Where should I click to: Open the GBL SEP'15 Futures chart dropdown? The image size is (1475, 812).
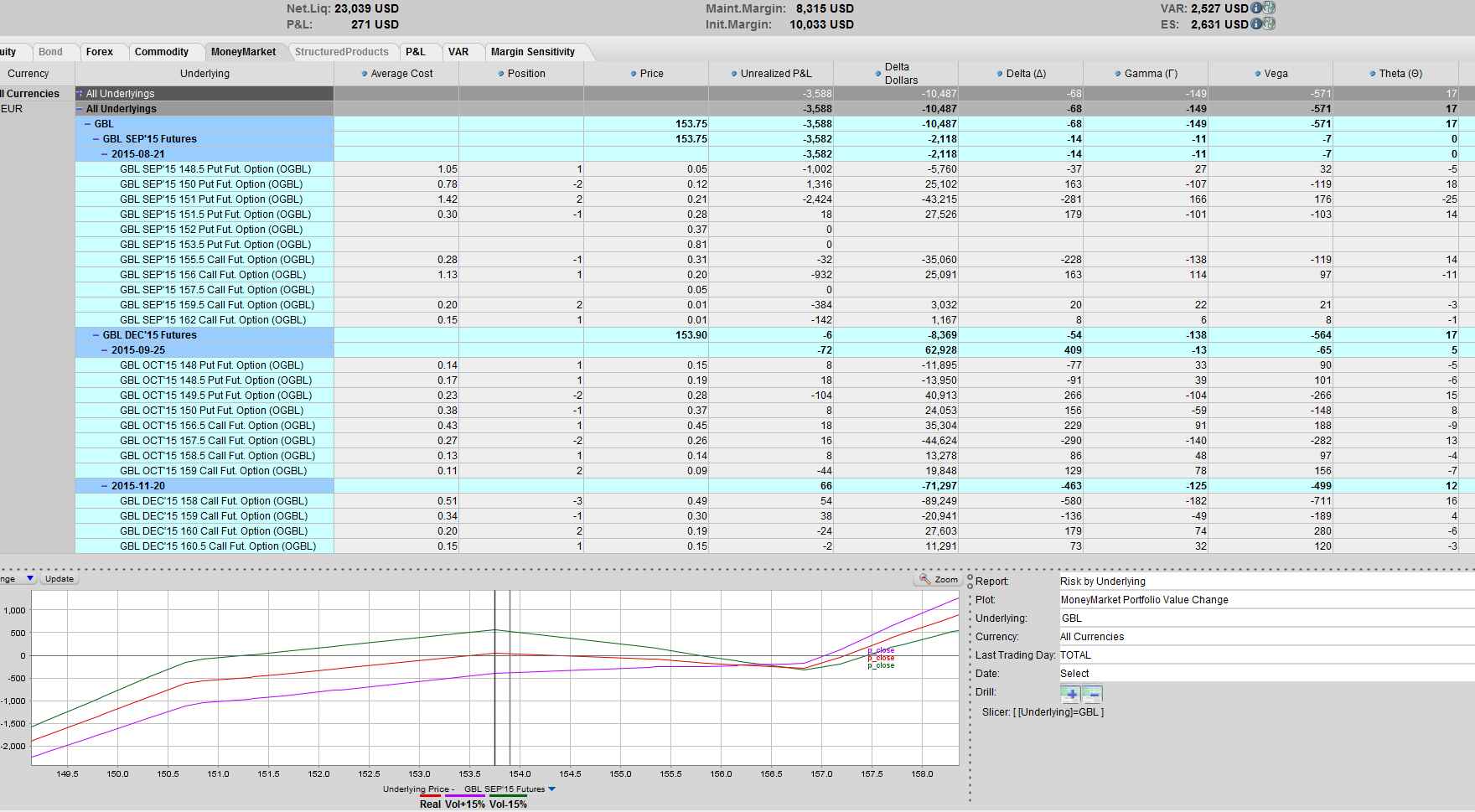(551, 789)
